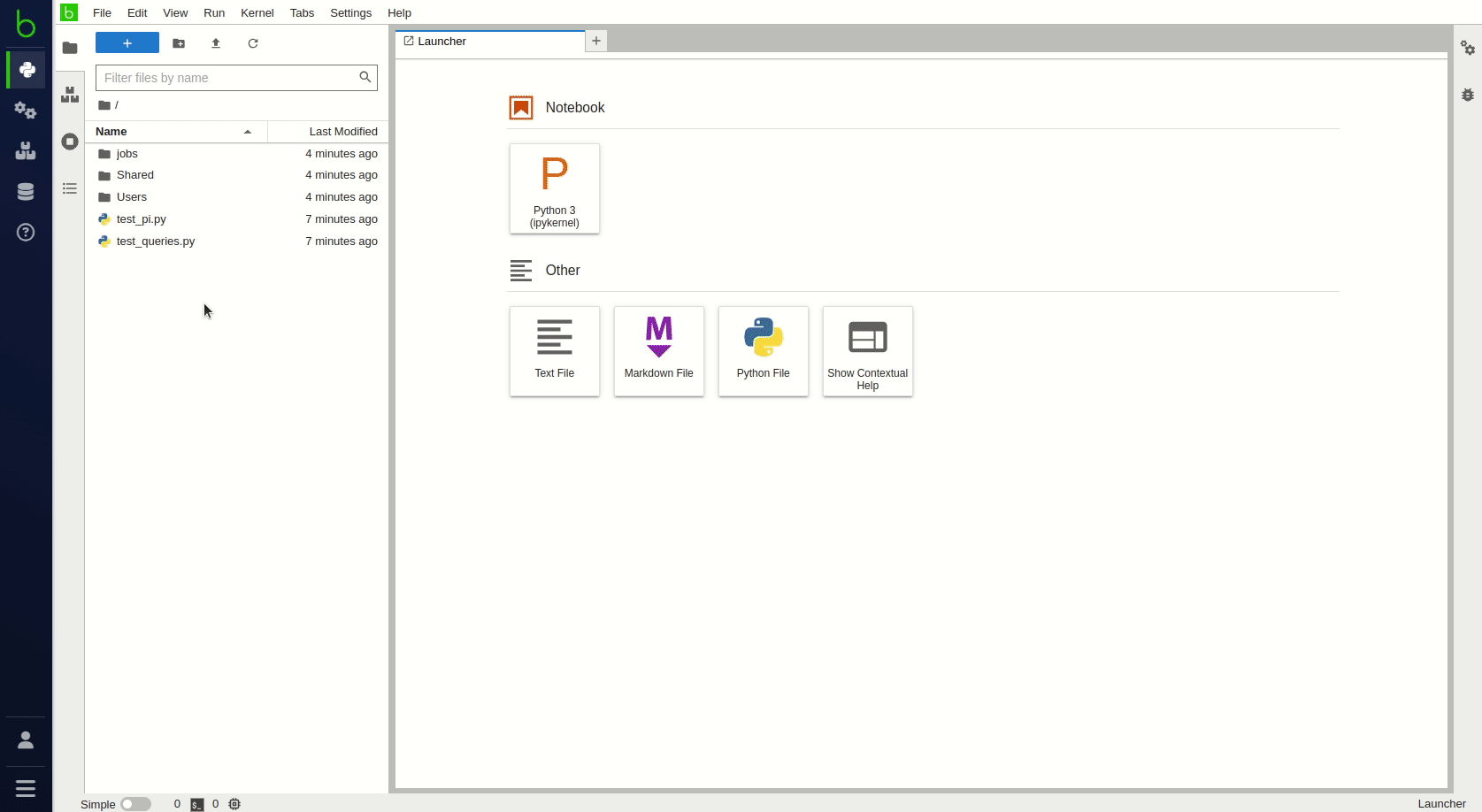The height and width of the screenshot is (812, 1482).
Task: Open the Debugger panel bug icon
Action: [1467, 95]
